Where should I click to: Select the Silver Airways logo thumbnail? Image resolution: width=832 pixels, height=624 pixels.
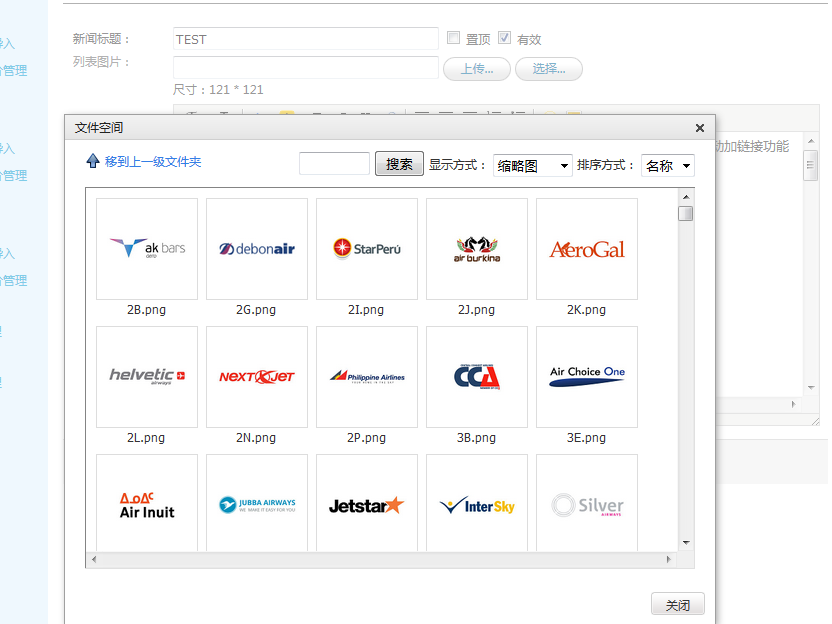point(587,503)
